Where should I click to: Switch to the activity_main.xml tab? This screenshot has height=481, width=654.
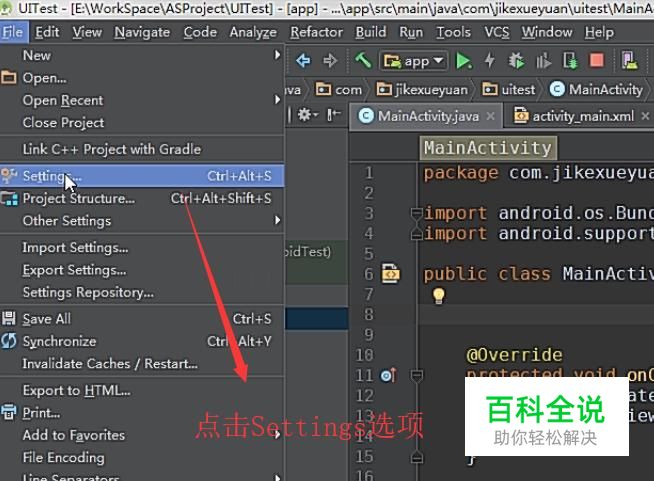tap(581, 116)
